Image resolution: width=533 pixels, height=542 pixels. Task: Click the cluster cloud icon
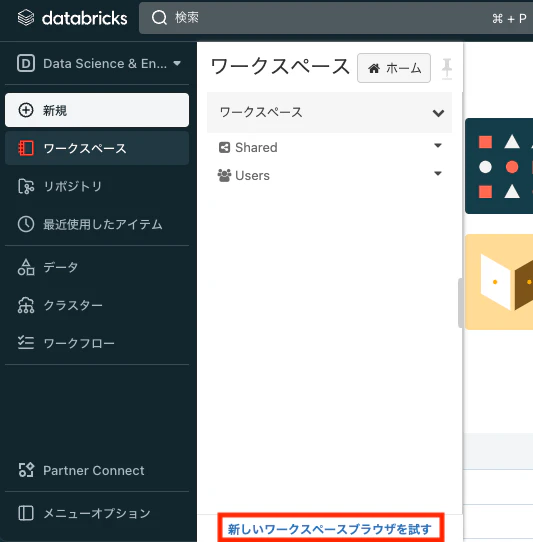[26, 306]
